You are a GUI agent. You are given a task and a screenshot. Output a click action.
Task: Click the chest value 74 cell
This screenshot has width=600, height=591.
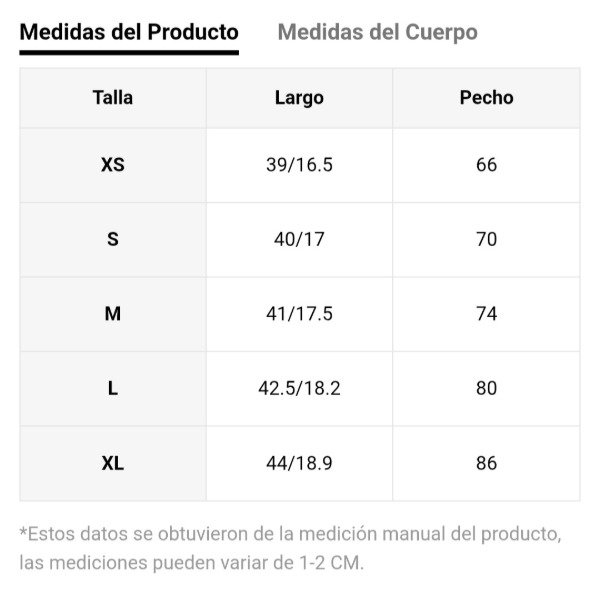pyautogui.click(x=486, y=314)
